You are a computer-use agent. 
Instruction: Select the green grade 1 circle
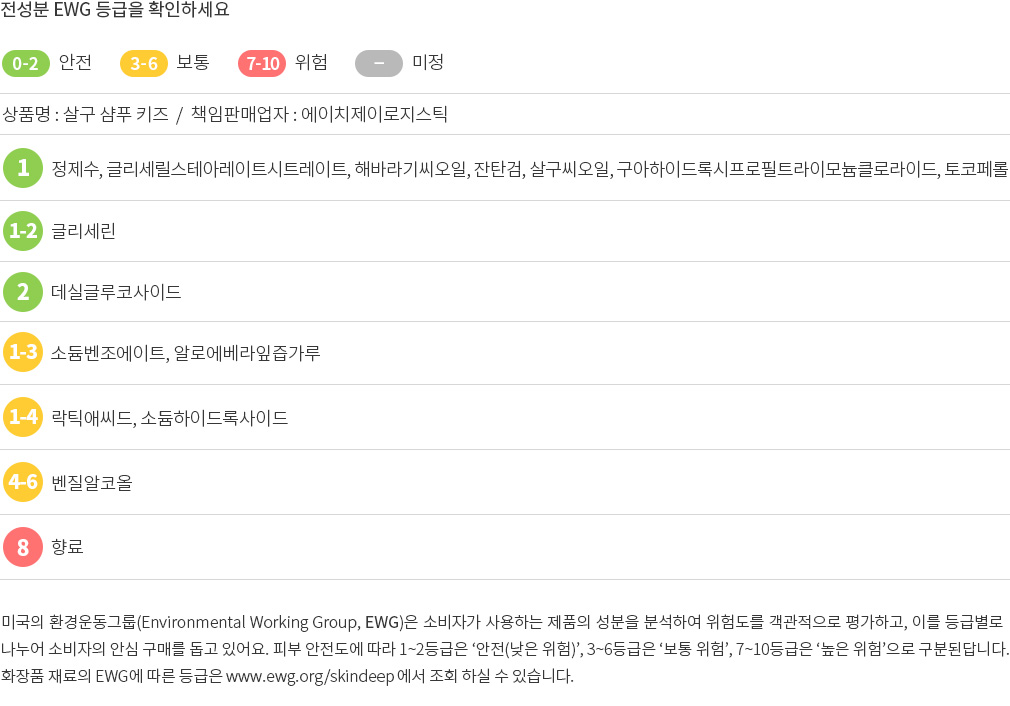coord(23,167)
